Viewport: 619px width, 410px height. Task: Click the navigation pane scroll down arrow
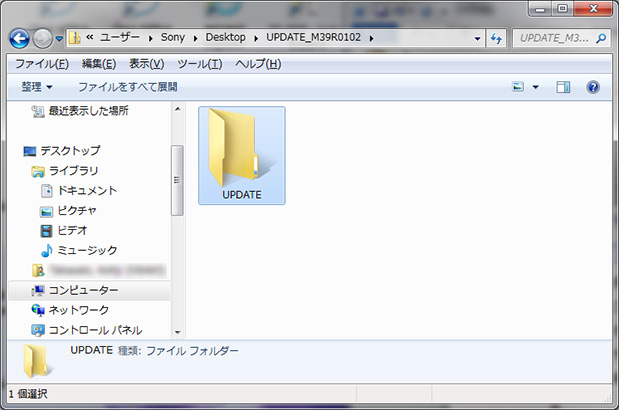177,332
